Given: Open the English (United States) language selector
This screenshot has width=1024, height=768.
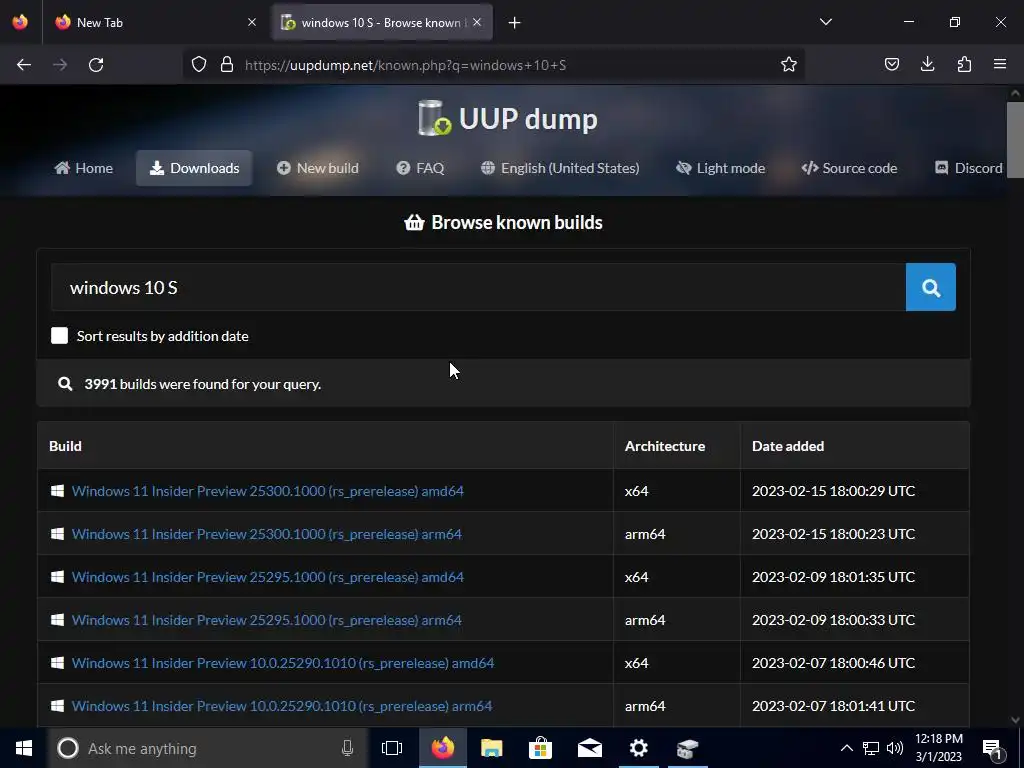Looking at the screenshot, I should point(560,168).
